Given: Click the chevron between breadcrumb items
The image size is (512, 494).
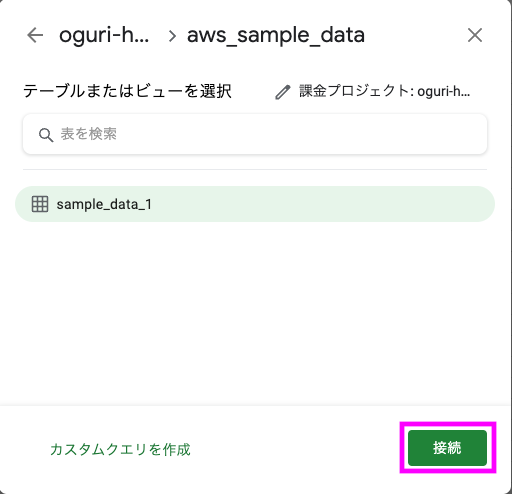Looking at the screenshot, I should point(172,36).
